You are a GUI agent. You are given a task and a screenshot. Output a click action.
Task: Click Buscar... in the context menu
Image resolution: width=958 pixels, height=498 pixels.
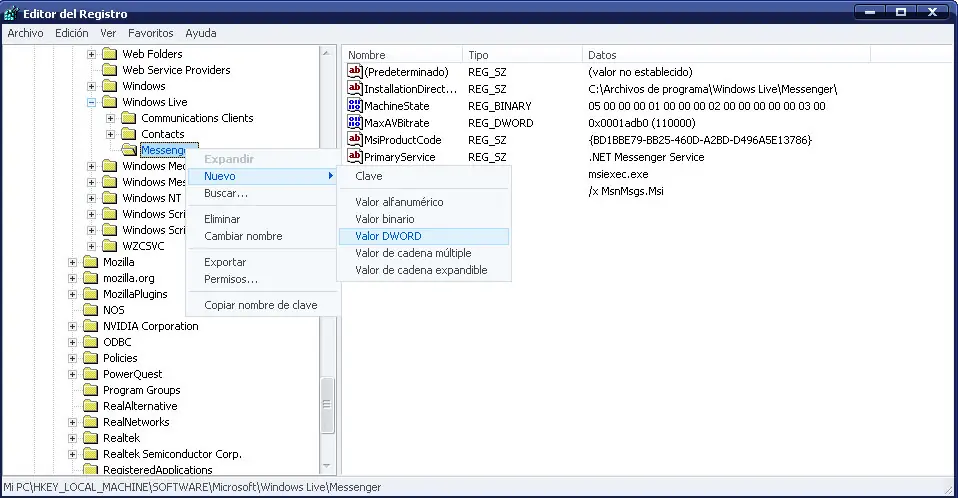point(262,193)
